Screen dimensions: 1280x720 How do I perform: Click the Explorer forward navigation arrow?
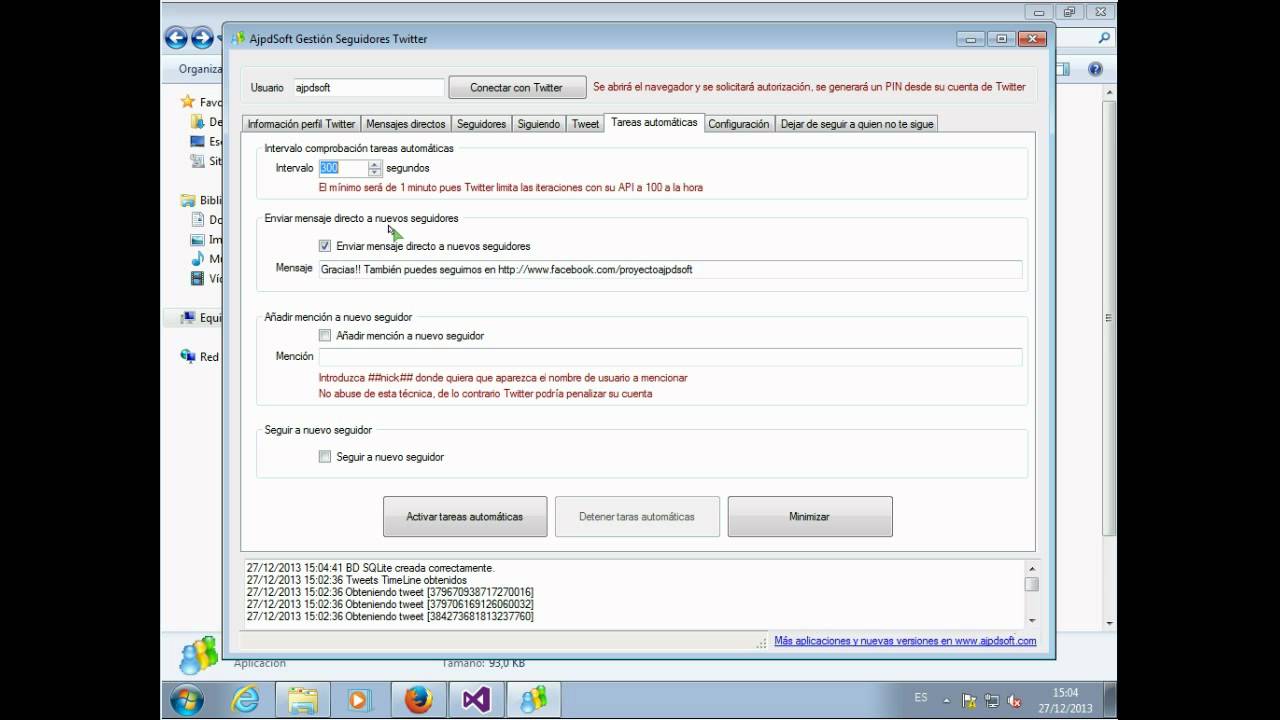(x=203, y=39)
